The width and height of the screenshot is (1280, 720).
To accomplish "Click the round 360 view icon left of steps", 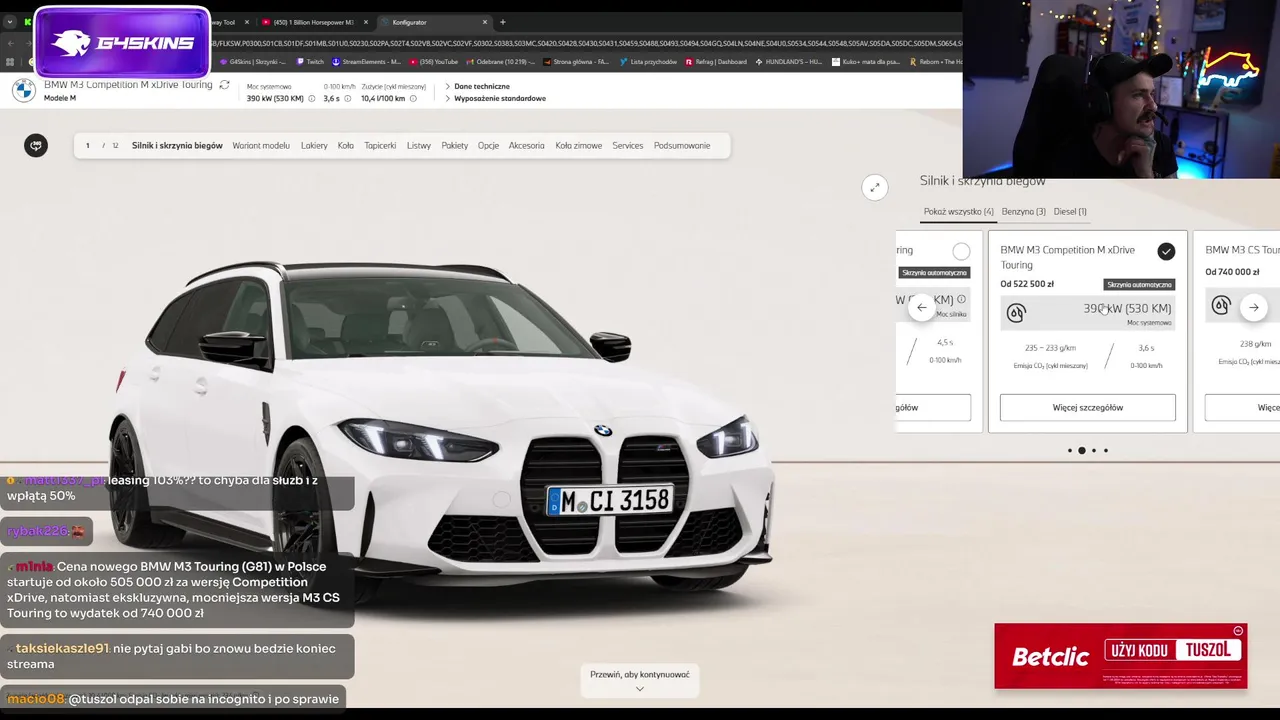I will pyautogui.click(x=36, y=146).
